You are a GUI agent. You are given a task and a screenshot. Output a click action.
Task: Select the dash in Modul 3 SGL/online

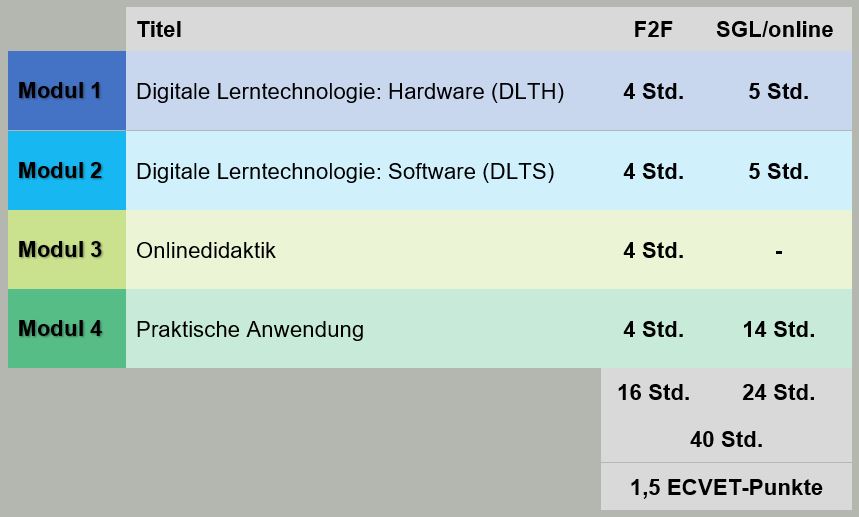tap(778, 252)
